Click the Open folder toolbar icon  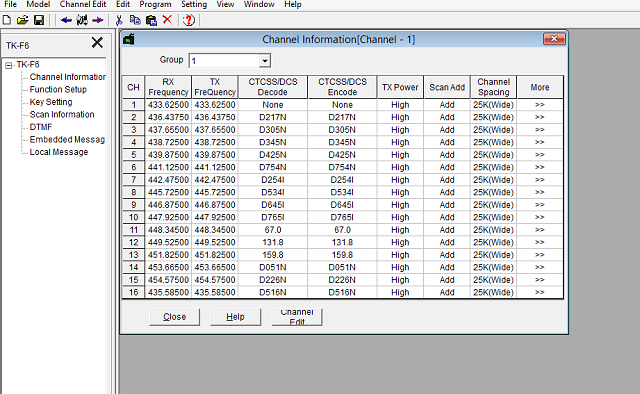click(x=22, y=20)
